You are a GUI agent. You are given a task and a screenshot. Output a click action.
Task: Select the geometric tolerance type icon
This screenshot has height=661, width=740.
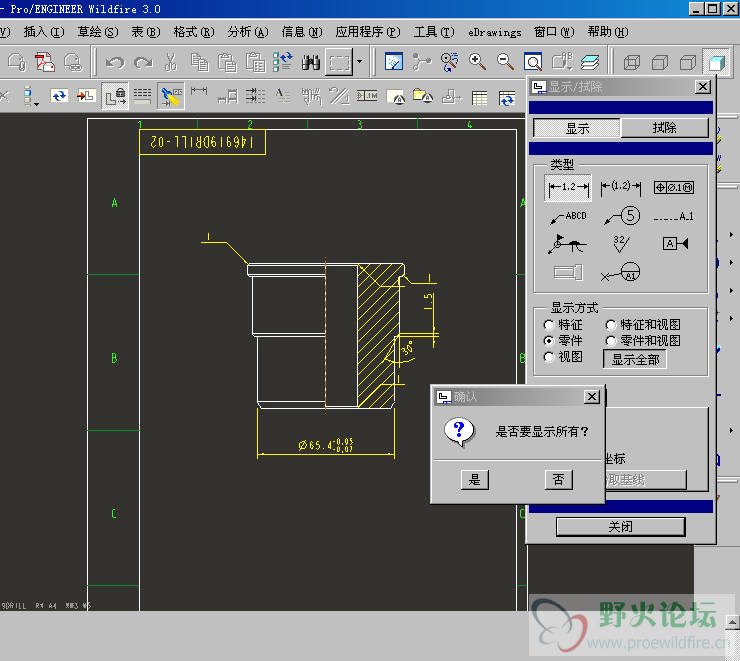tap(673, 188)
